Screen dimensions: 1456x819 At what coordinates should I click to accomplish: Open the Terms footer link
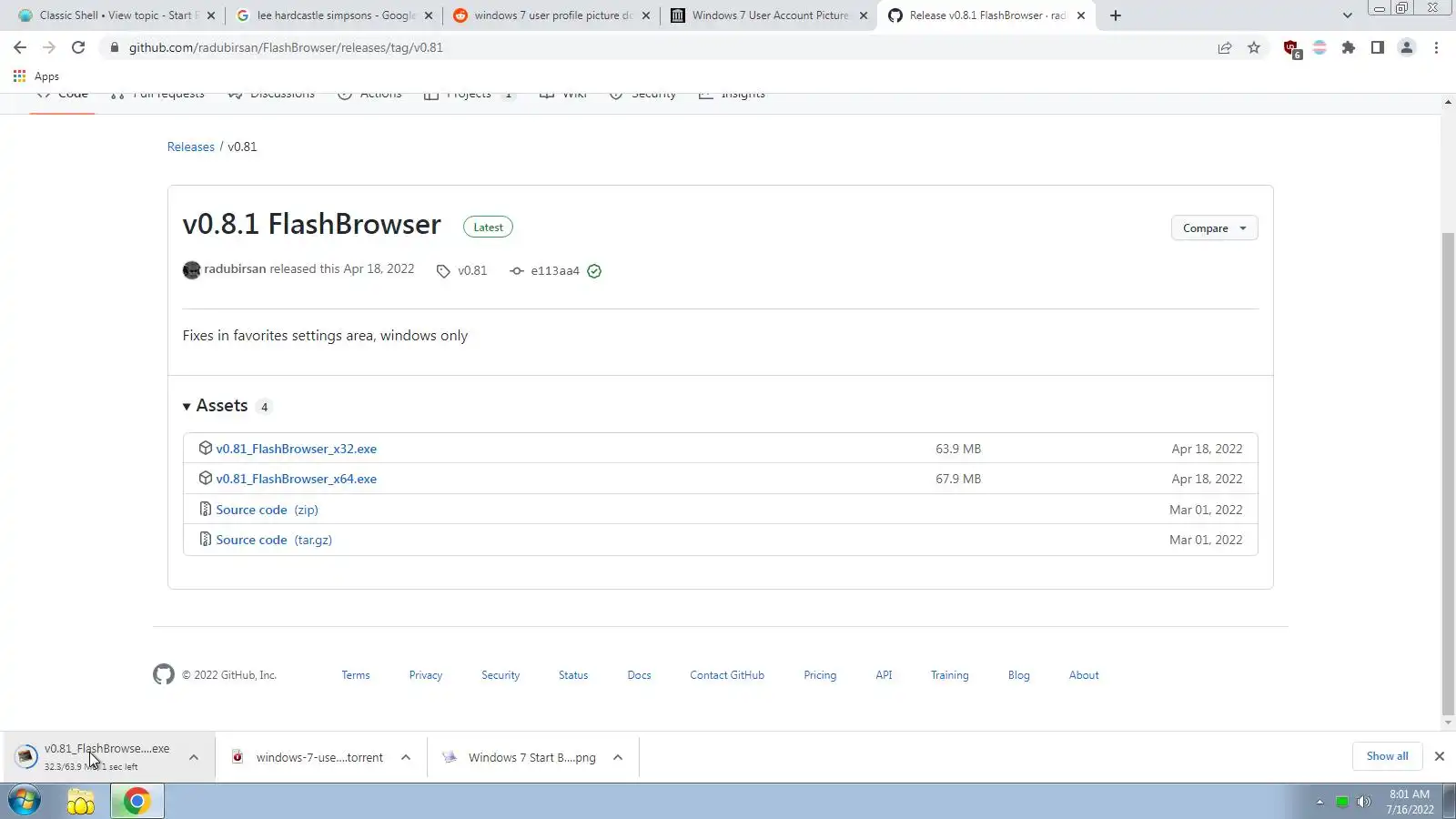click(356, 675)
